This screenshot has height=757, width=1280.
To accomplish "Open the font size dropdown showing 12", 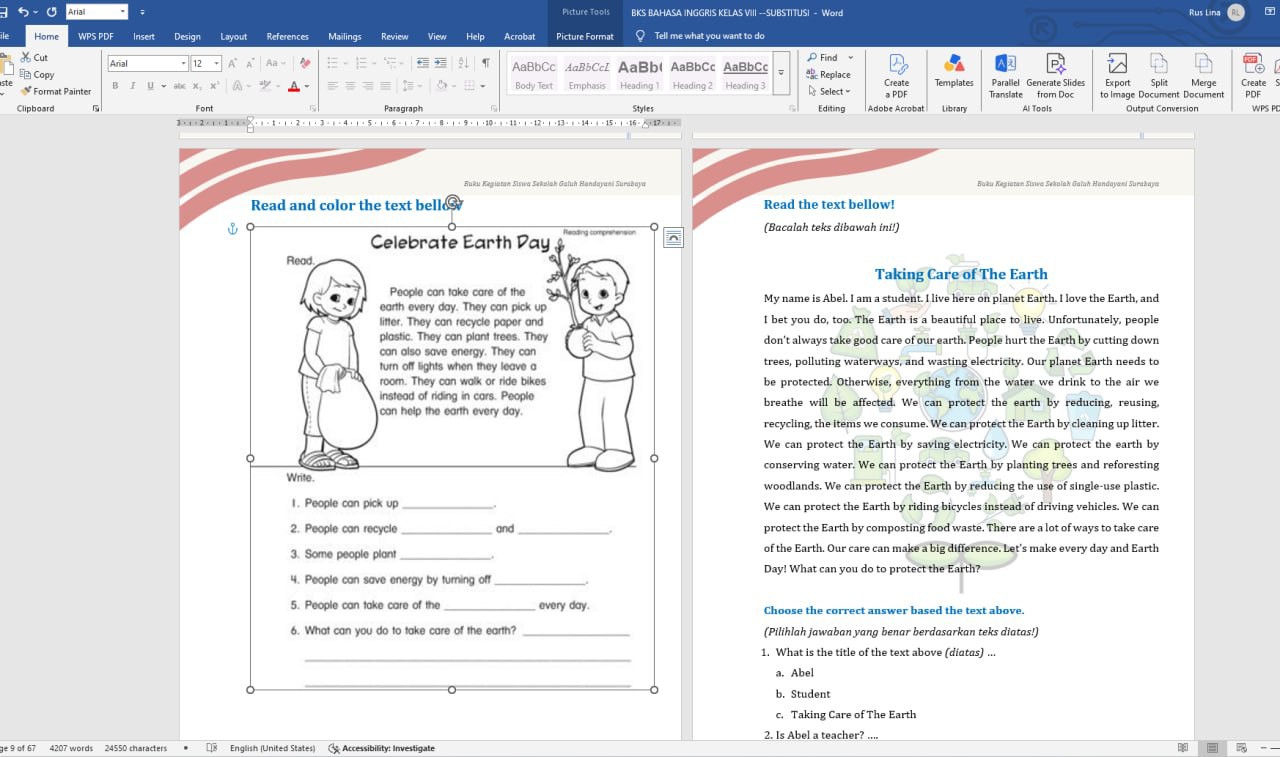I will click(217, 63).
